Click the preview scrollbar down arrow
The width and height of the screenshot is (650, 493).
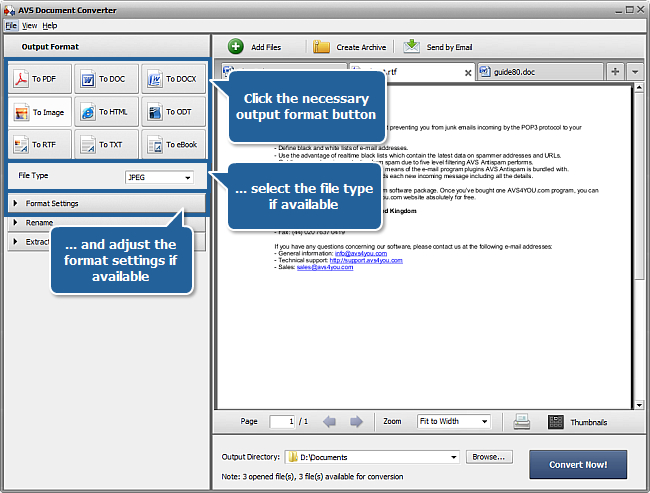tap(639, 405)
